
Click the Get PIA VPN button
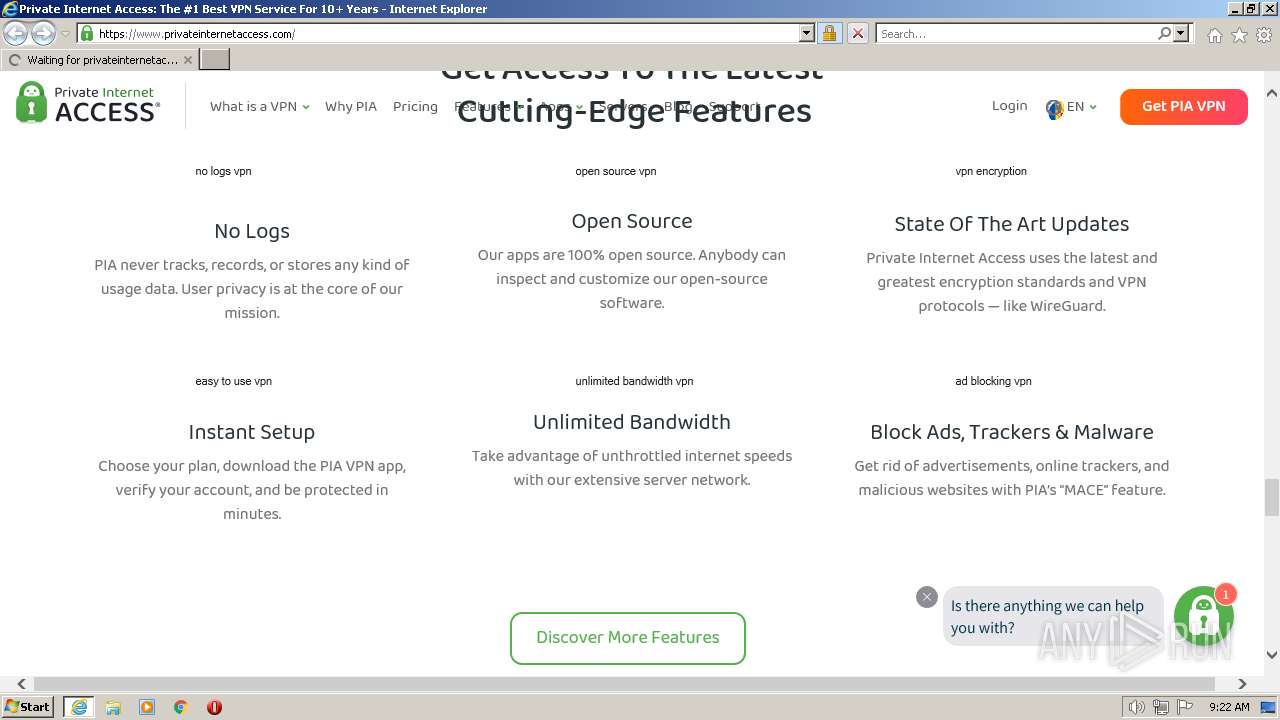(x=1184, y=106)
